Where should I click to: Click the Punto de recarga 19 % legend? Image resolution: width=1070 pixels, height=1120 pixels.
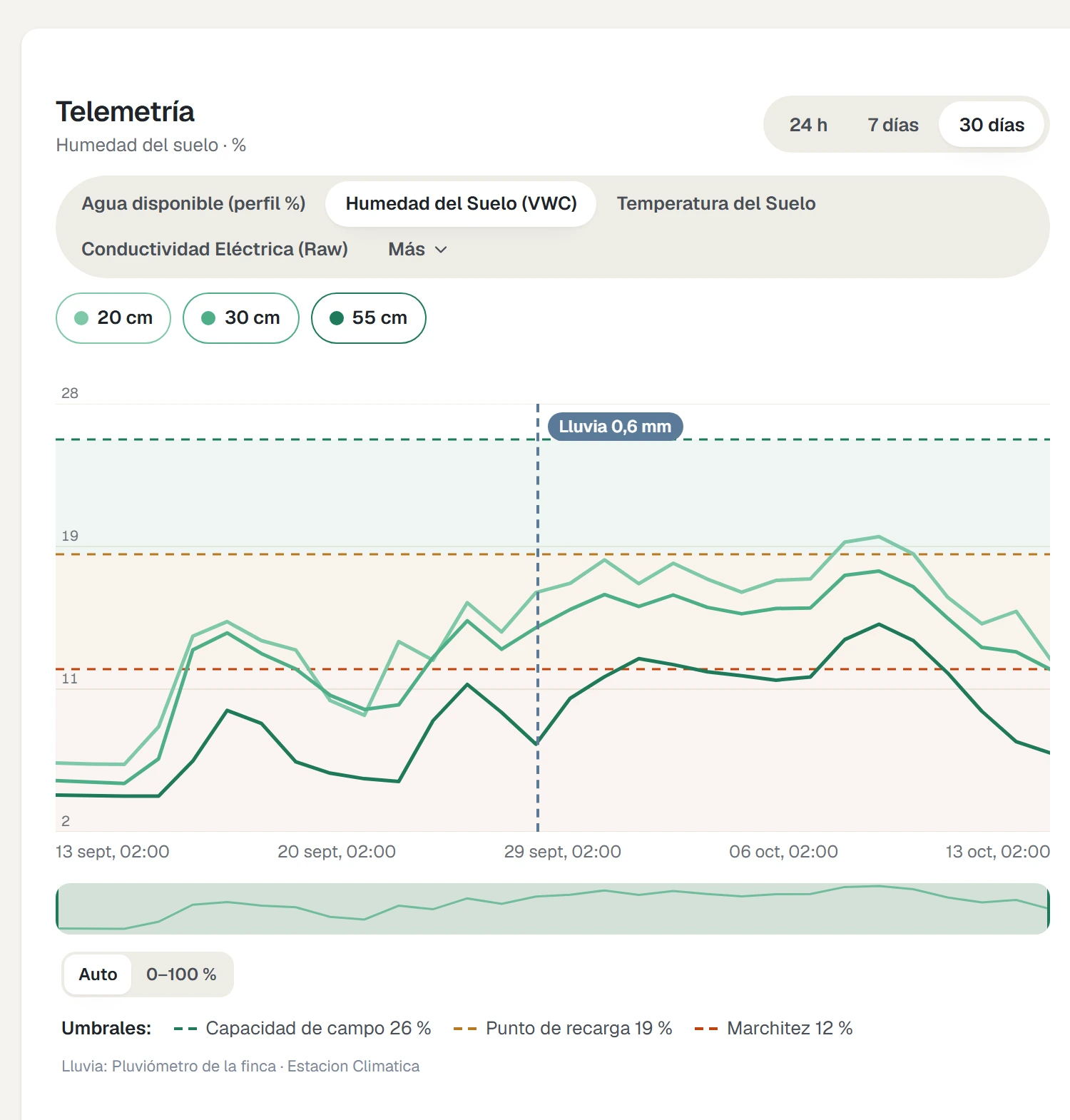click(563, 1028)
